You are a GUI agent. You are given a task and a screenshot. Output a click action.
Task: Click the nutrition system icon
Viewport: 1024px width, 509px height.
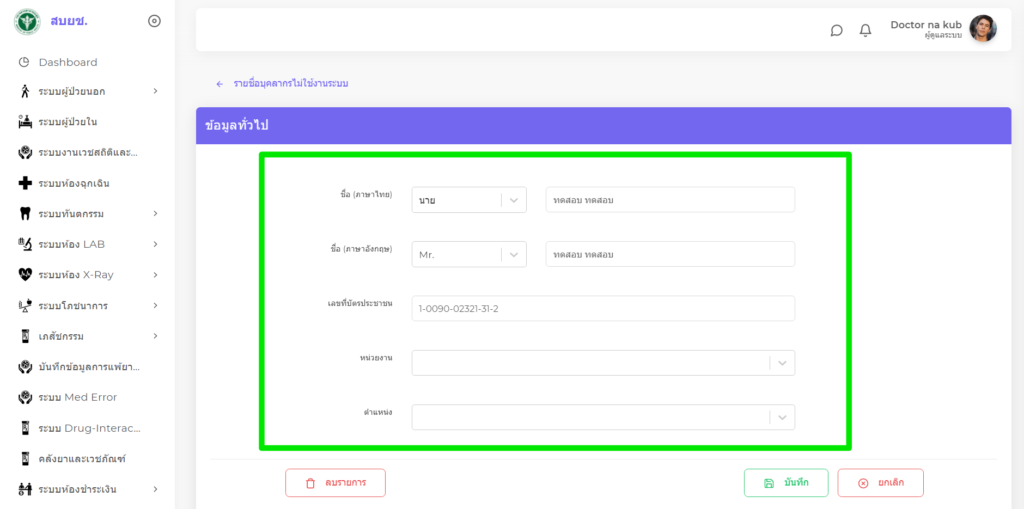click(25, 305)
